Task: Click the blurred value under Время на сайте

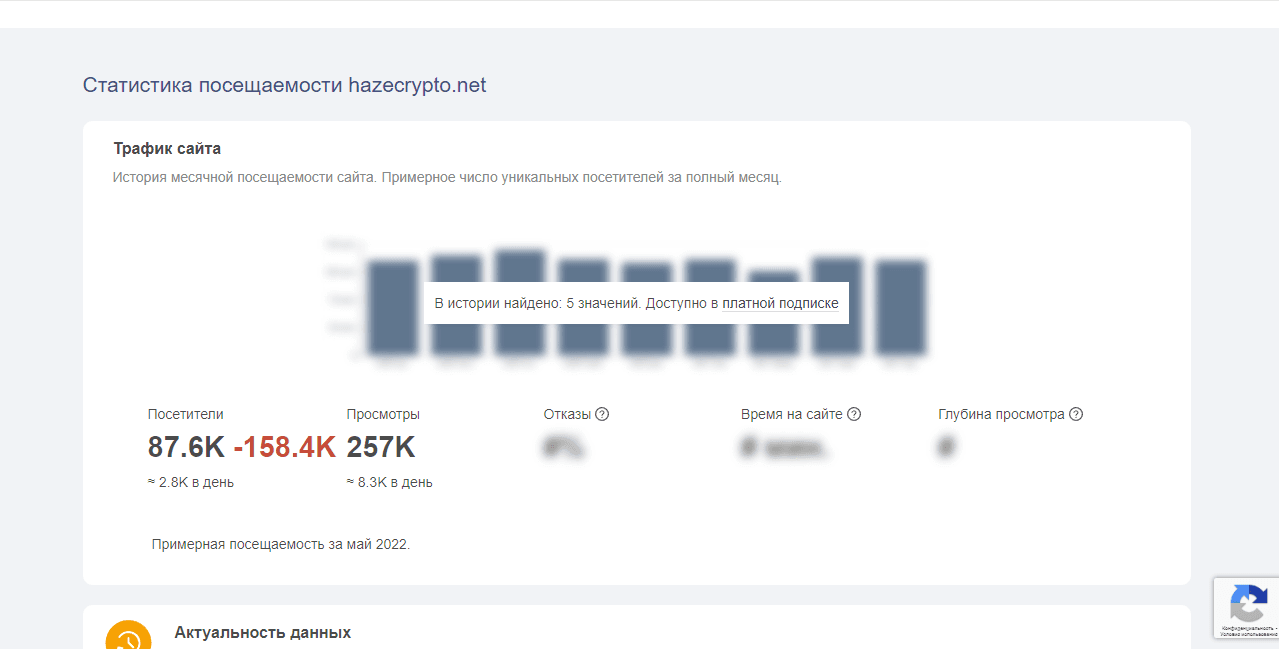Action: click(785, 447)
